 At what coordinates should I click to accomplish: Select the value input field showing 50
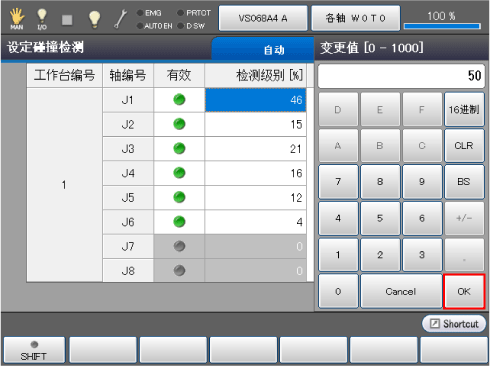[401, 76]
